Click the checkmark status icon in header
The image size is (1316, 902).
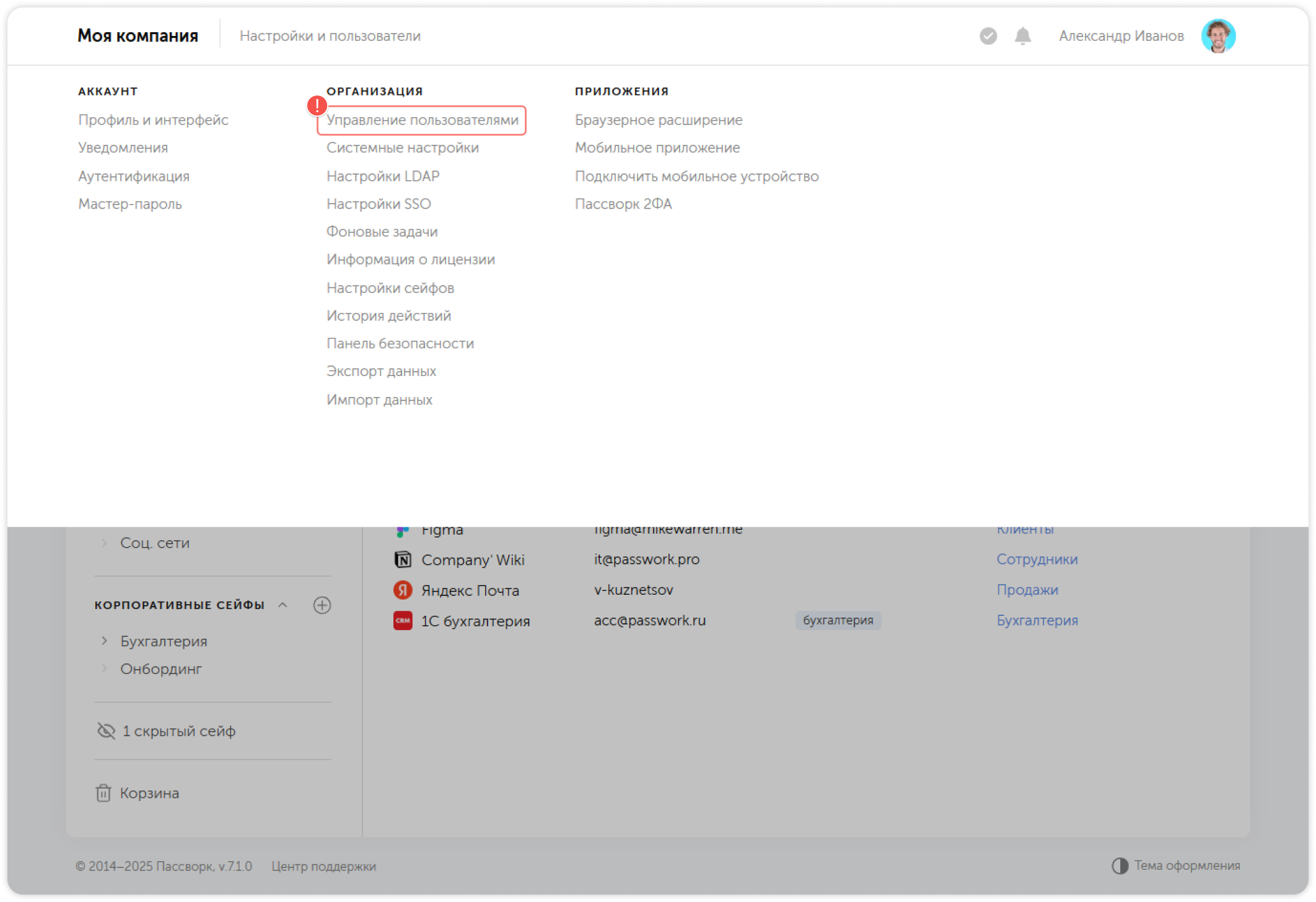[x=988, y=36]
